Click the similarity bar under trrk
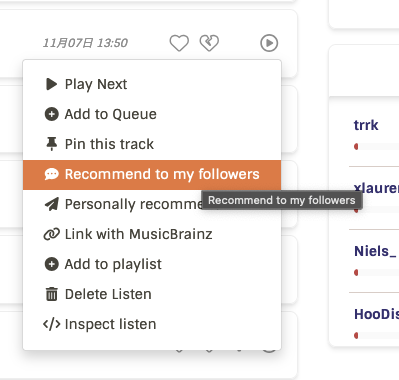 click(x=376, y=147)
